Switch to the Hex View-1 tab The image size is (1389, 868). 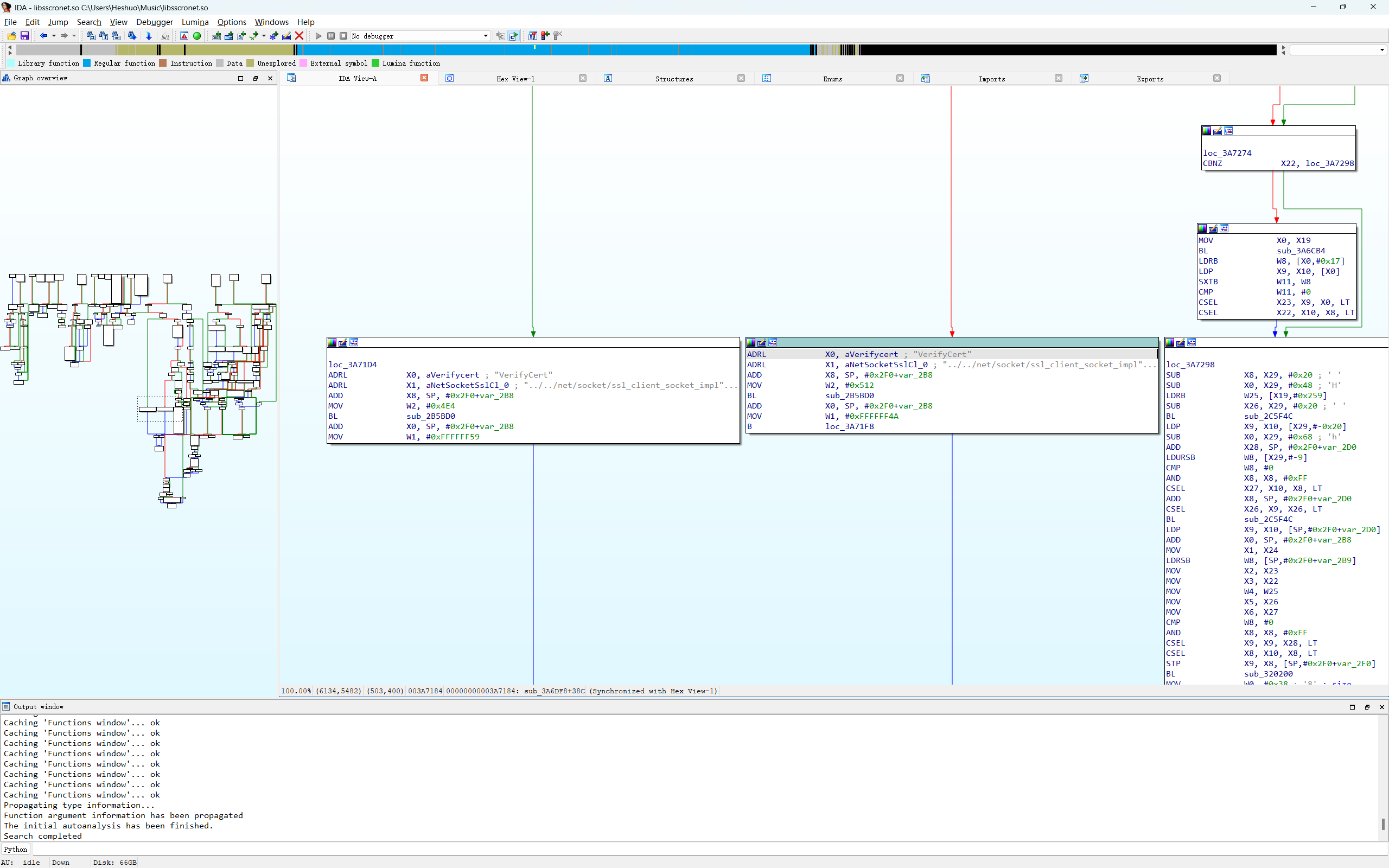[515, 79]
